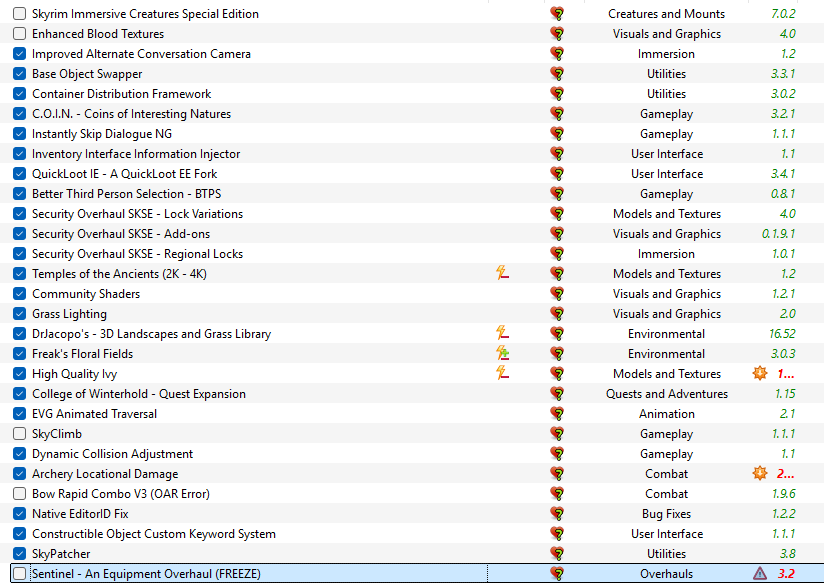Click version 16.52 in DrJacopo's row
This screenshot has width=824, height=583.
[x=782, y=334]
